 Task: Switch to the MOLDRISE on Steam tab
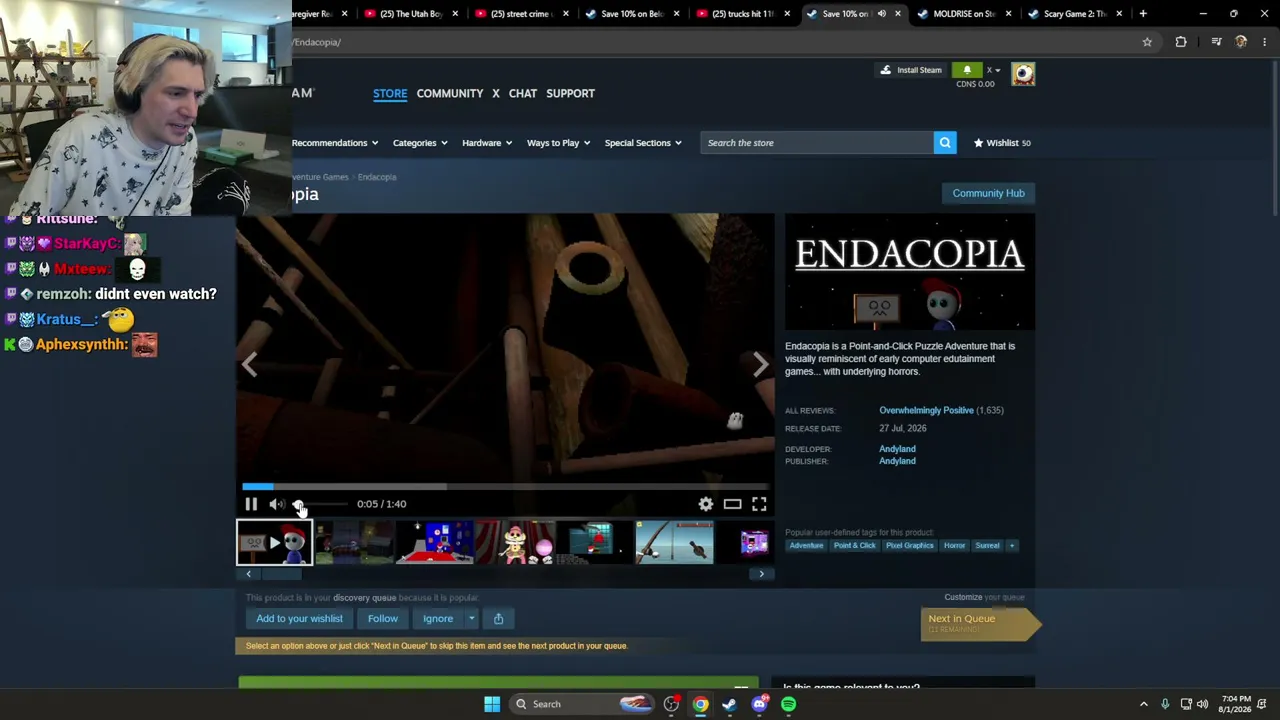pyautogui.click(x=964, y=14)
